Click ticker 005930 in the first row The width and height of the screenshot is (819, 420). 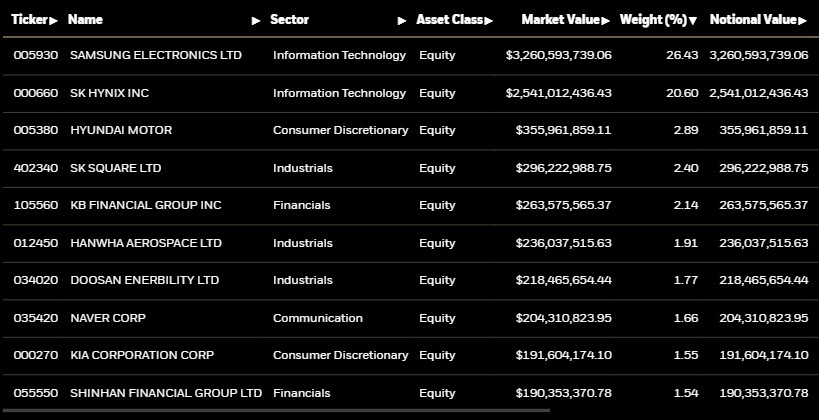[29, 55]
